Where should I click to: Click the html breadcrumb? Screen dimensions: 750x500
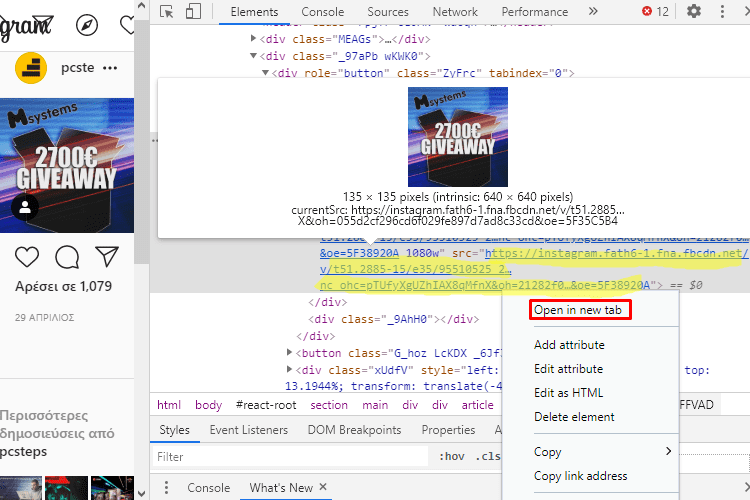(x=169, y=405)
